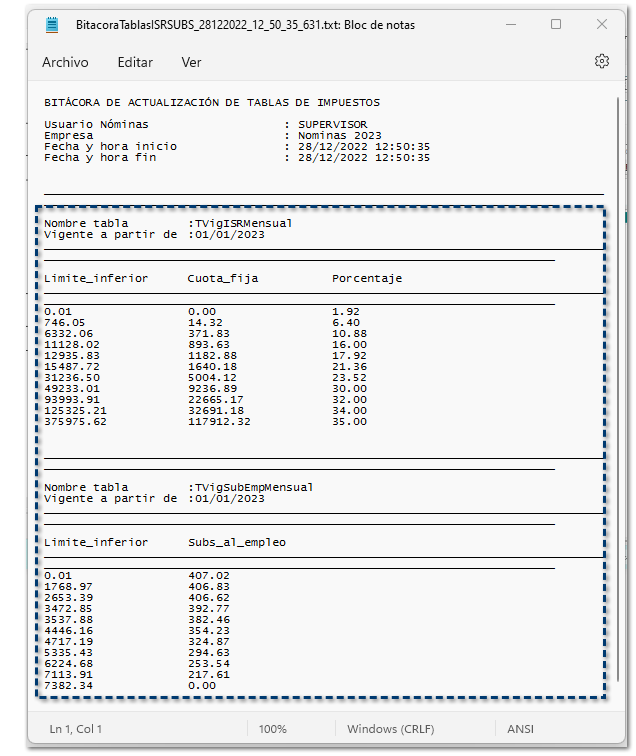Click the TVigSubEmpMensual table name text
Viewport: 636px width, 756px height.
tap(253, 487)
